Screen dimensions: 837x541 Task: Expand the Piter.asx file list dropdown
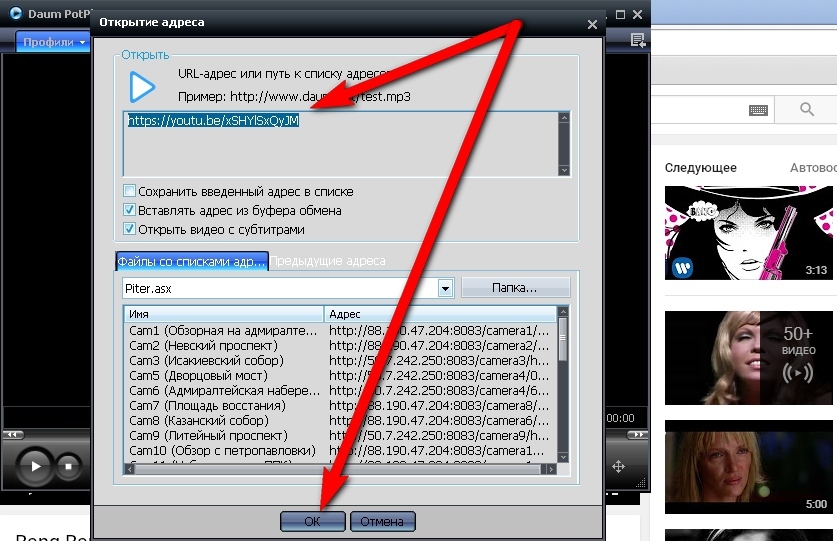pyautogui.click(x=445, y=288)
